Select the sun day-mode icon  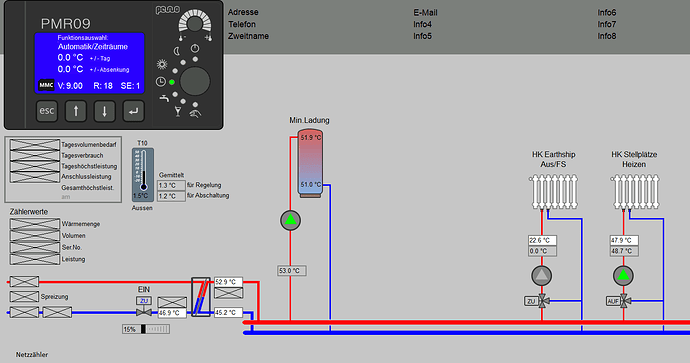coord(162,65)
